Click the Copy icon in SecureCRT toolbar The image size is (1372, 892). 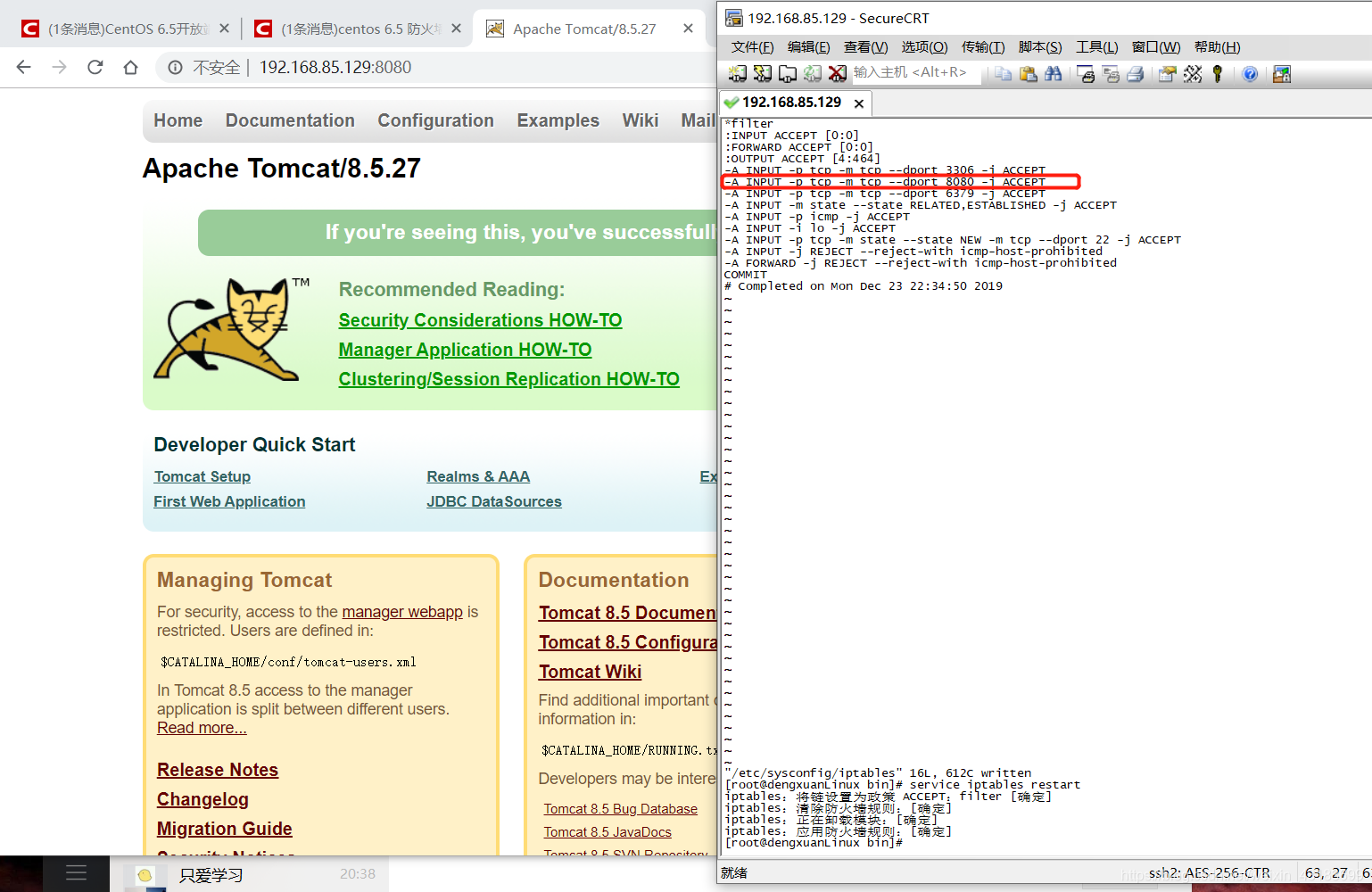click(1004, 74)
